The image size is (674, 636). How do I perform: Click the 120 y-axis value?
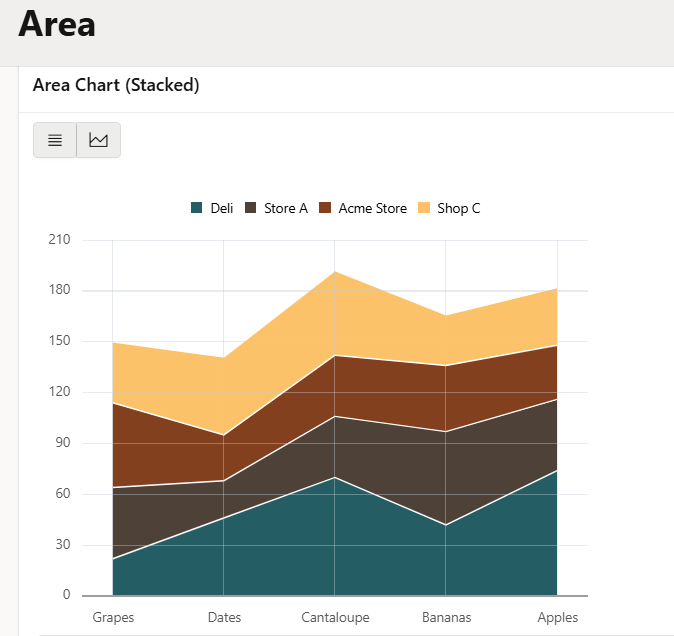pyautogui.click(x=59, y=391)
